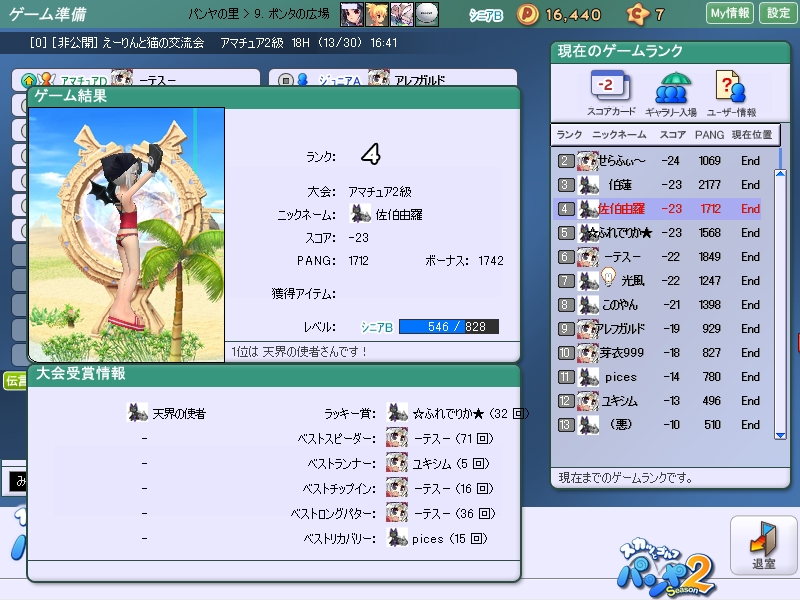
Task: Select rank row このやん
Action: point(657,305)
